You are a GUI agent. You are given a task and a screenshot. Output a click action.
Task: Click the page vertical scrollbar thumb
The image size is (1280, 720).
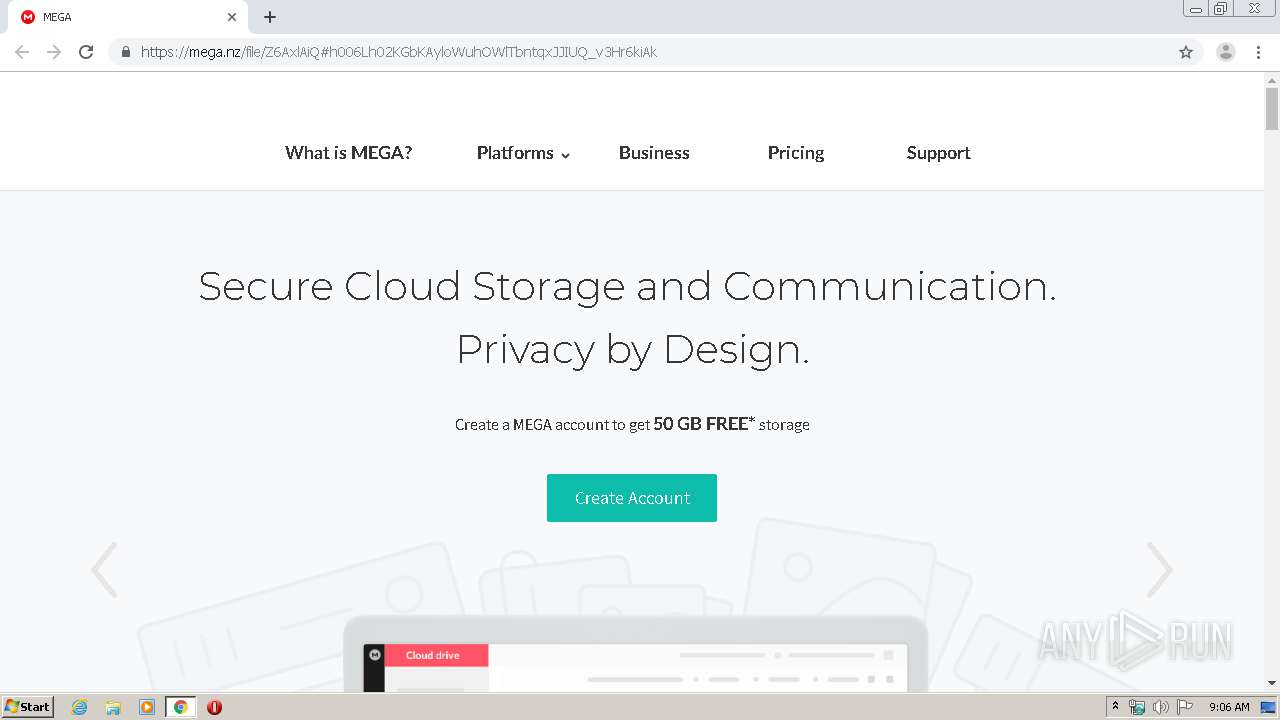1272,109
